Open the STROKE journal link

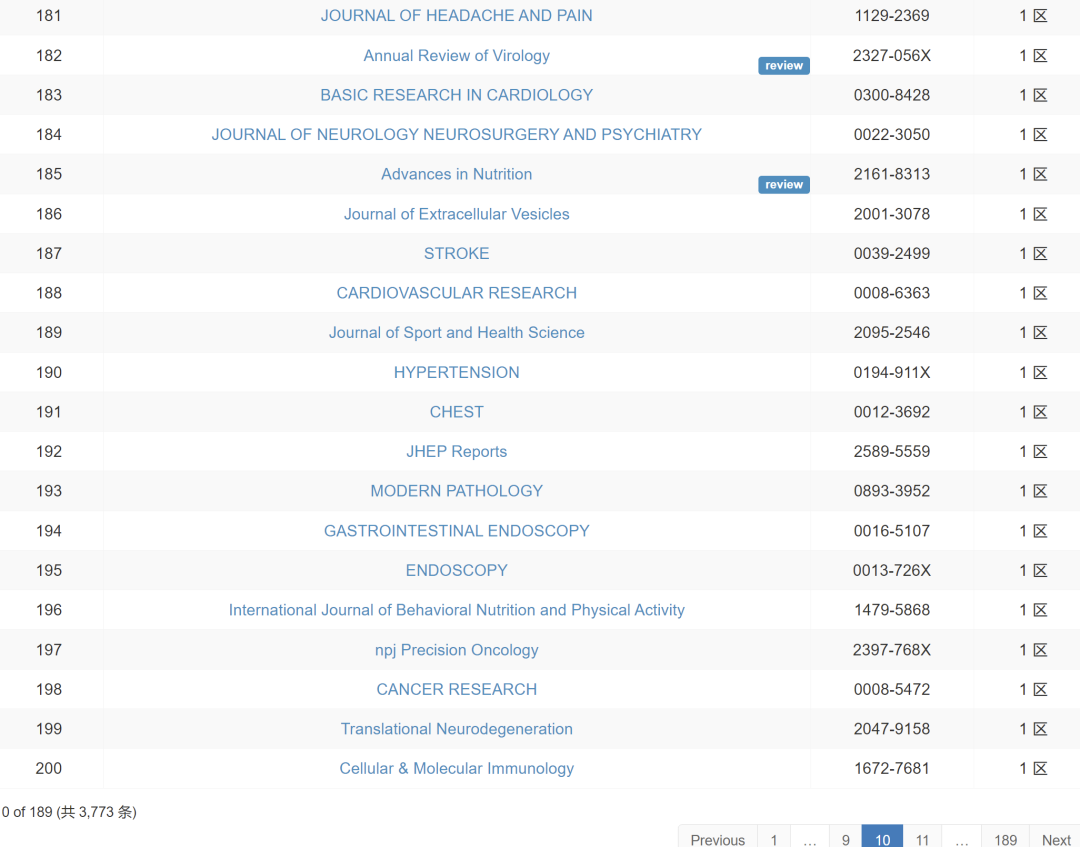[x=456, y=253]
